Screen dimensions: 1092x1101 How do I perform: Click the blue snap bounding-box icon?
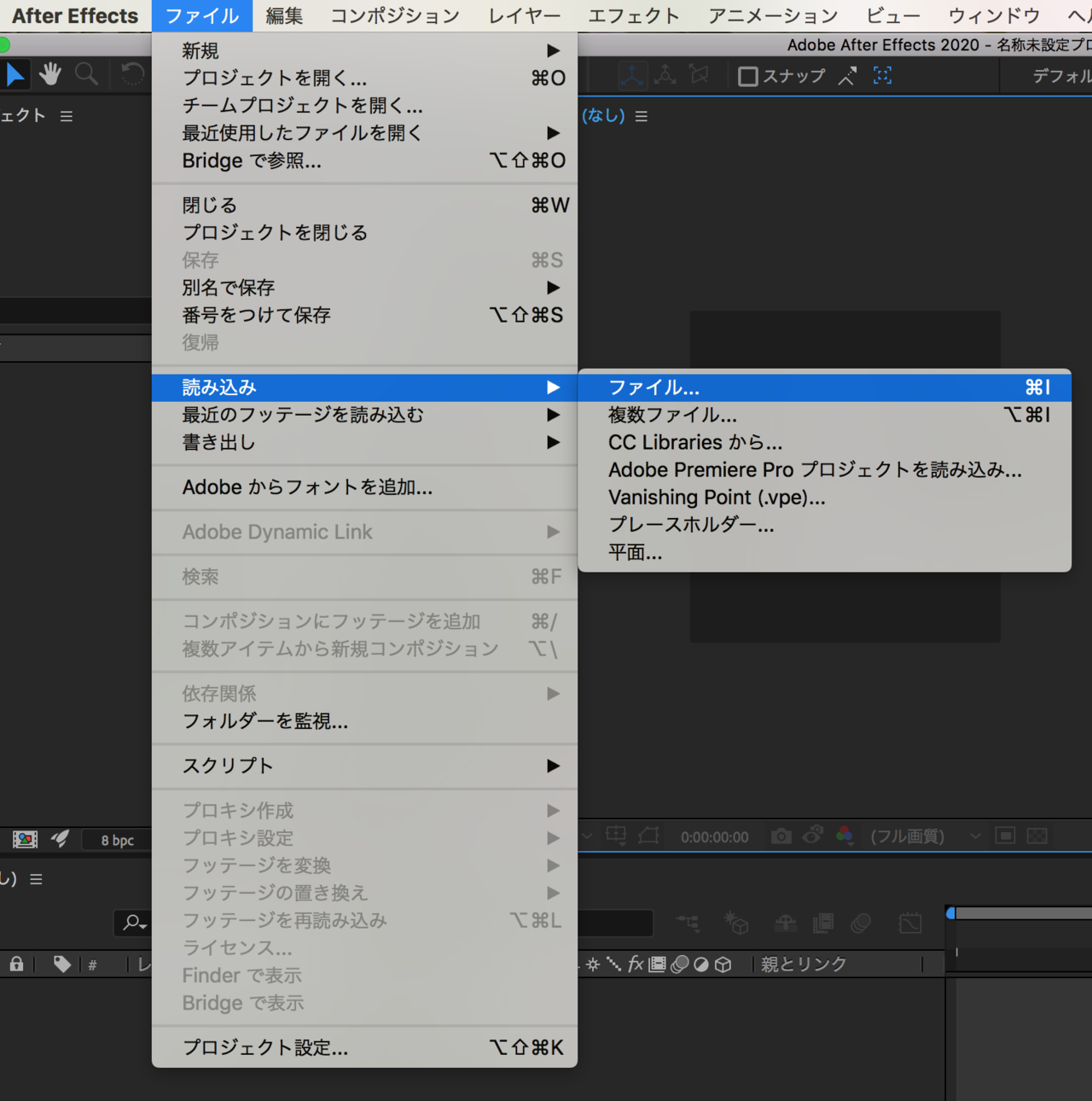click(x=883, y=76)
